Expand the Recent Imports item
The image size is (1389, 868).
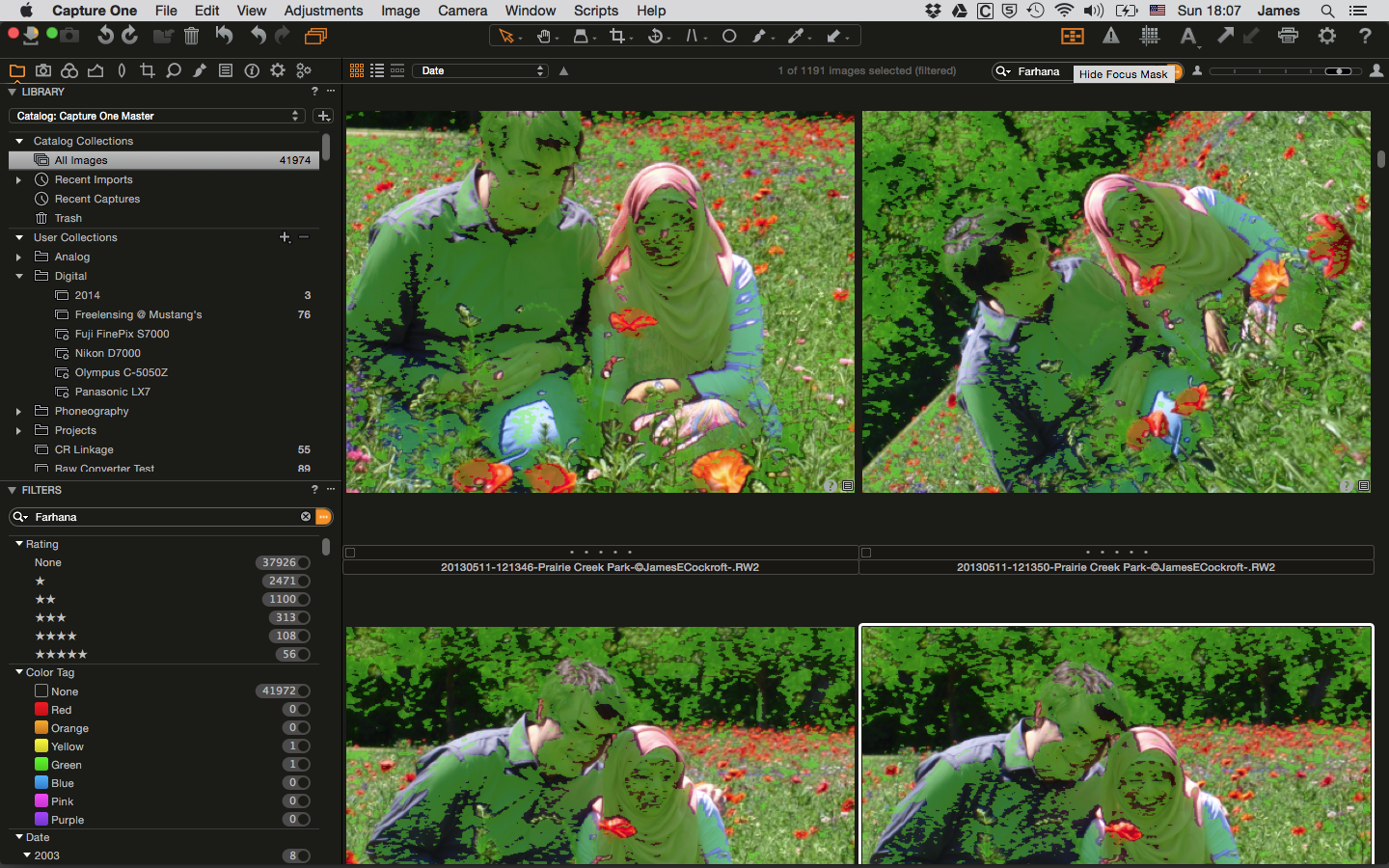click(18, 179)
